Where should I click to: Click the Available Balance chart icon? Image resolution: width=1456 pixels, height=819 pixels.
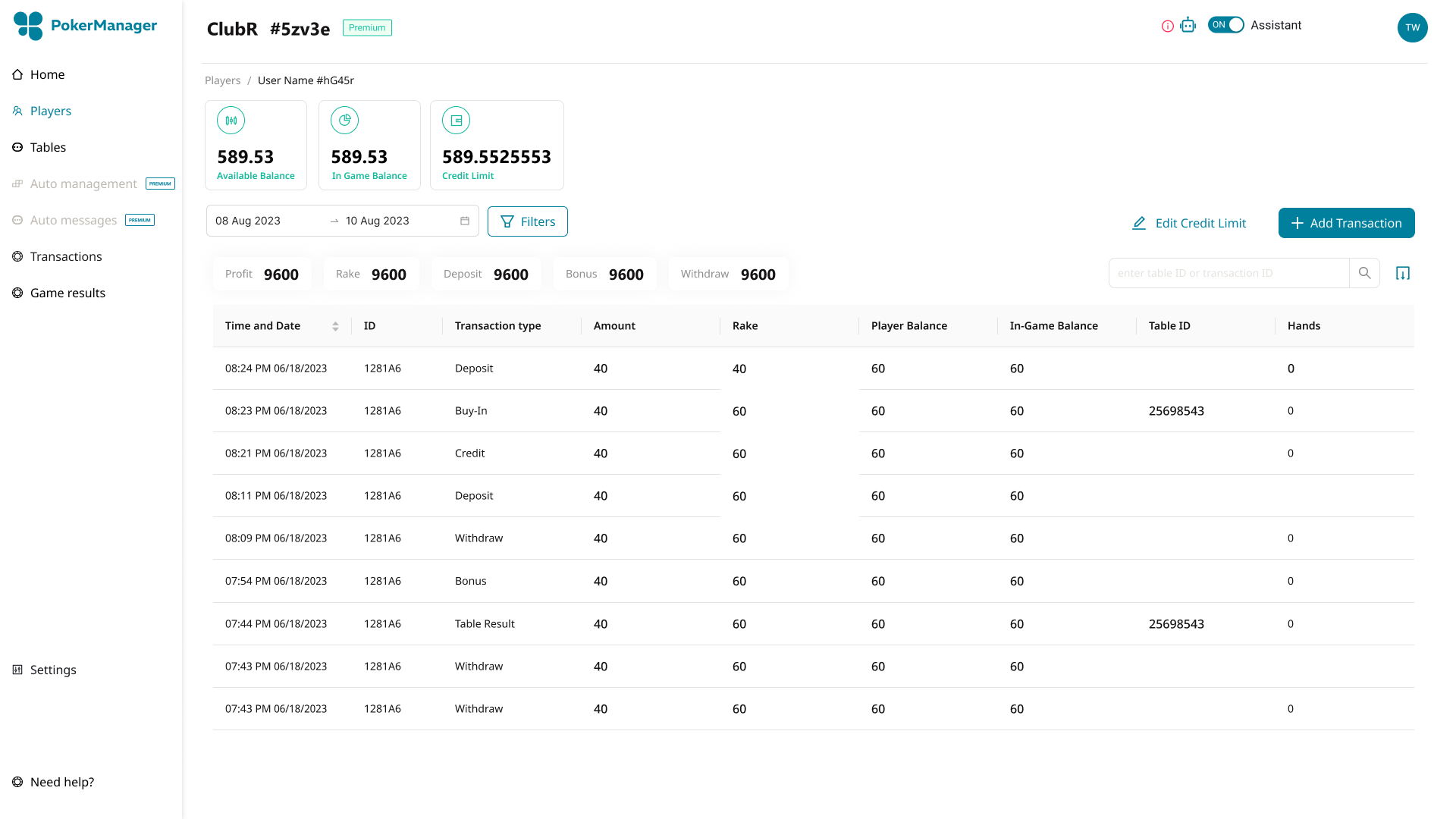pos(231,121)
